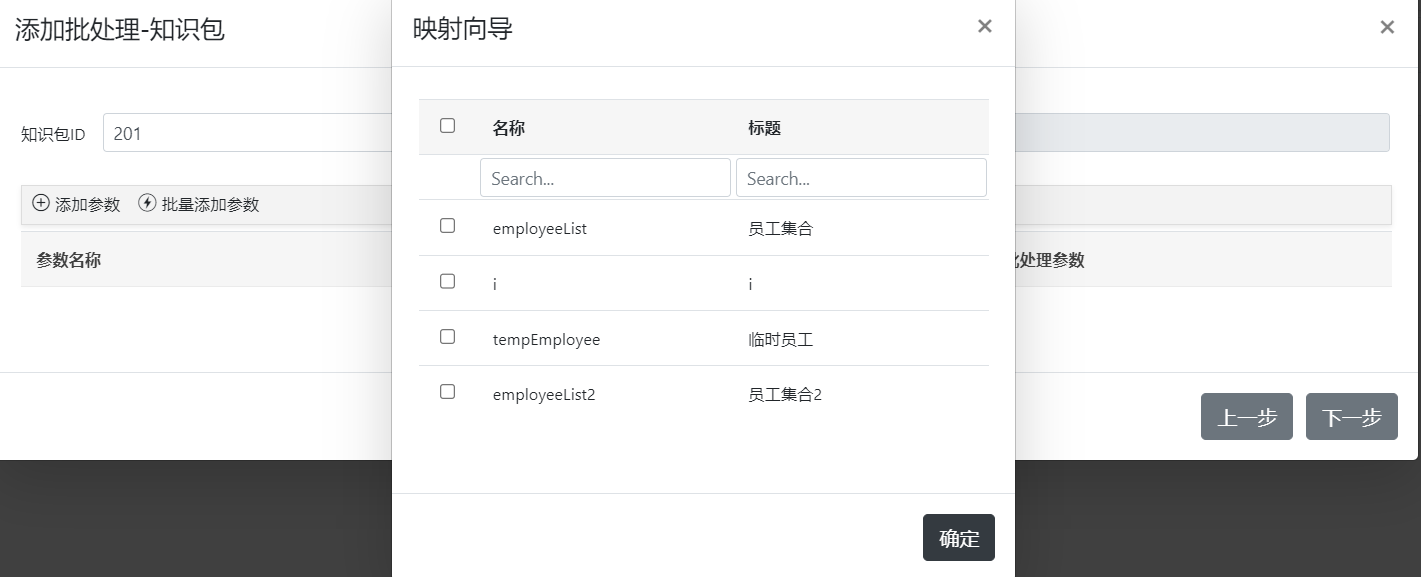Enable the employeeList2 checkbox
Viewport: 1421px width, 577px height.
click(447, 392)
